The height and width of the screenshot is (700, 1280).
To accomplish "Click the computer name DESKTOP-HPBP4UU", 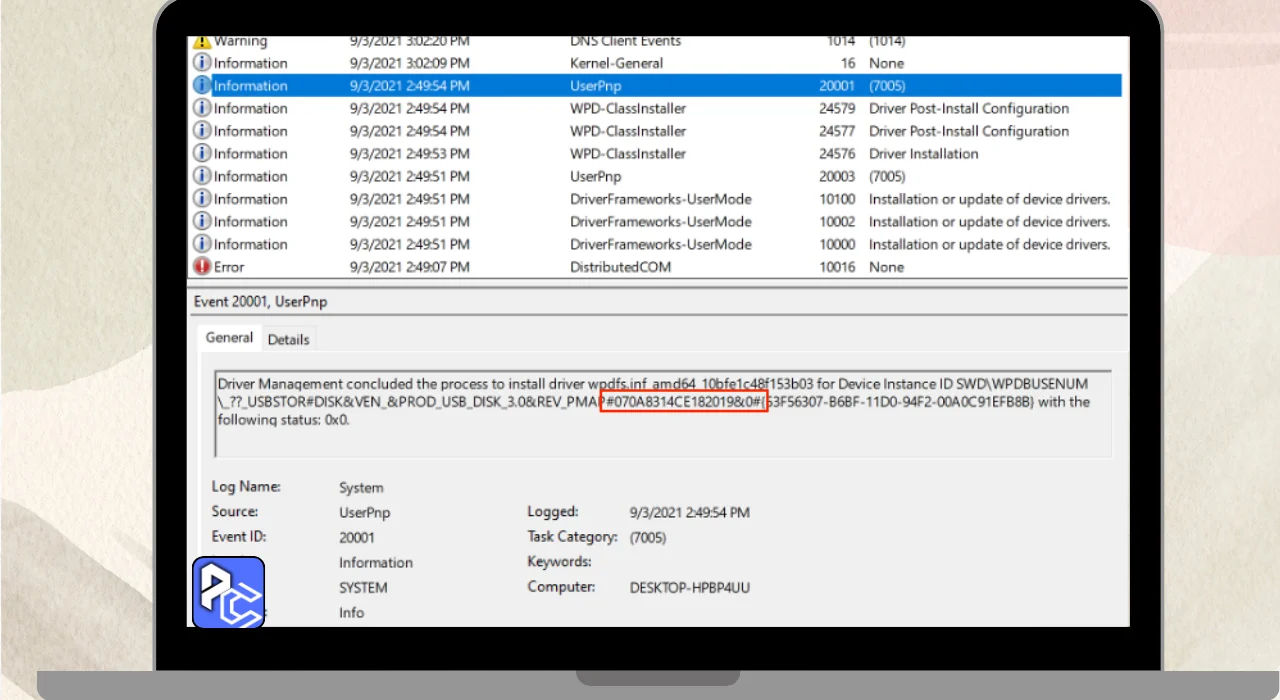I will click(689, 588).
